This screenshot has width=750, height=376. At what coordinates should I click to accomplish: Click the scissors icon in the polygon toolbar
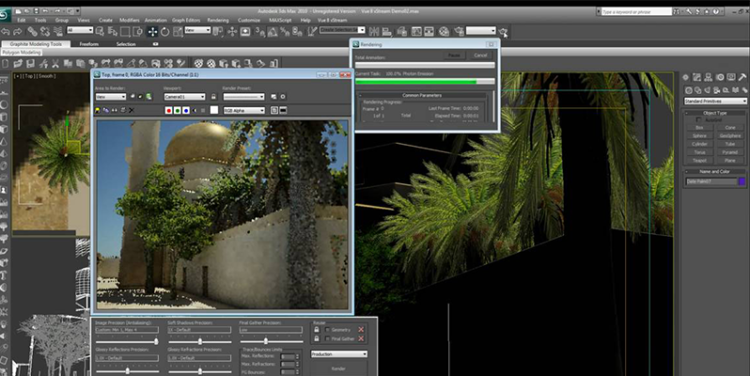pos(55,63)
